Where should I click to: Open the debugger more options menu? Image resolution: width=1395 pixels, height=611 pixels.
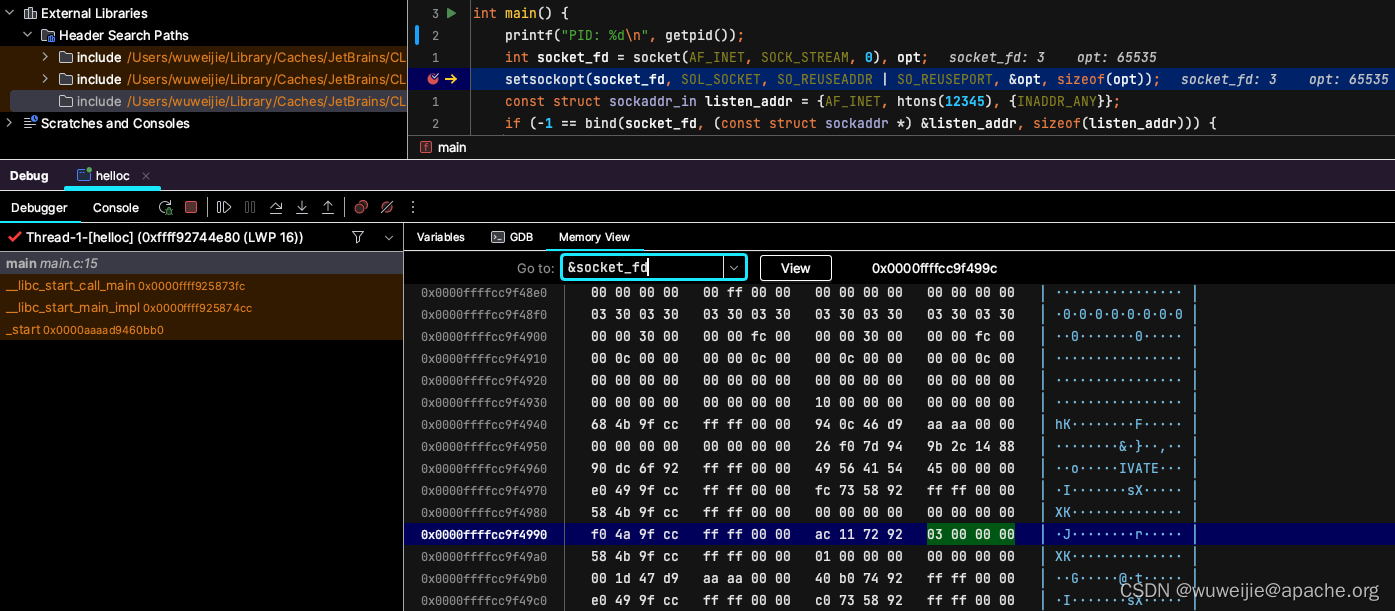pyautogui.click(x=413, y=207)
